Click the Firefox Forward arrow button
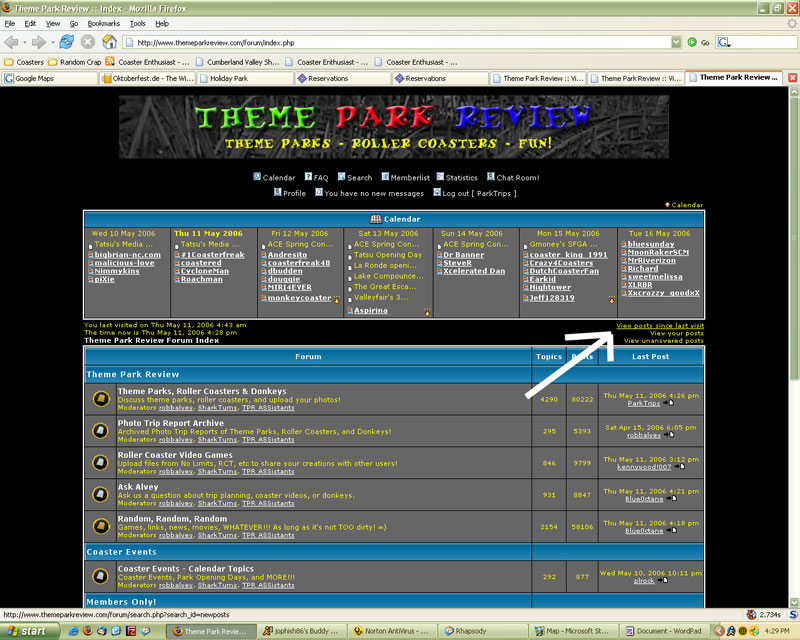The image size is (800, 640). 39,42
